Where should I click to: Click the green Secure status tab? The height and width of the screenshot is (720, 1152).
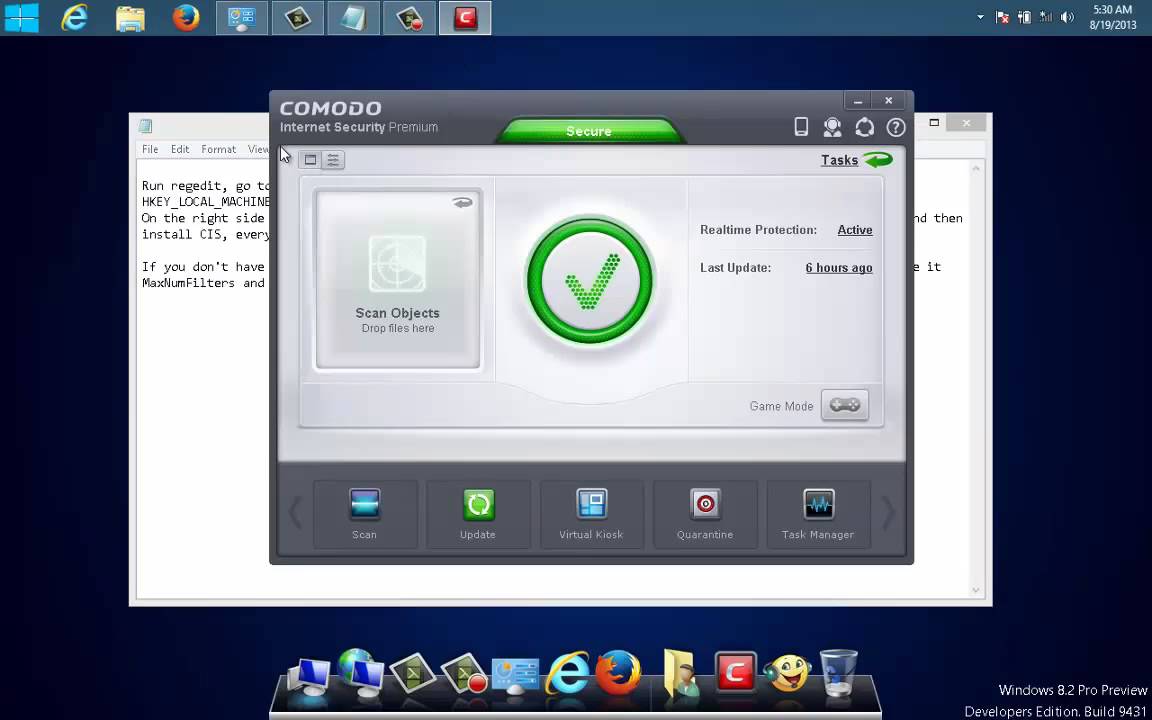coord(589,131)
